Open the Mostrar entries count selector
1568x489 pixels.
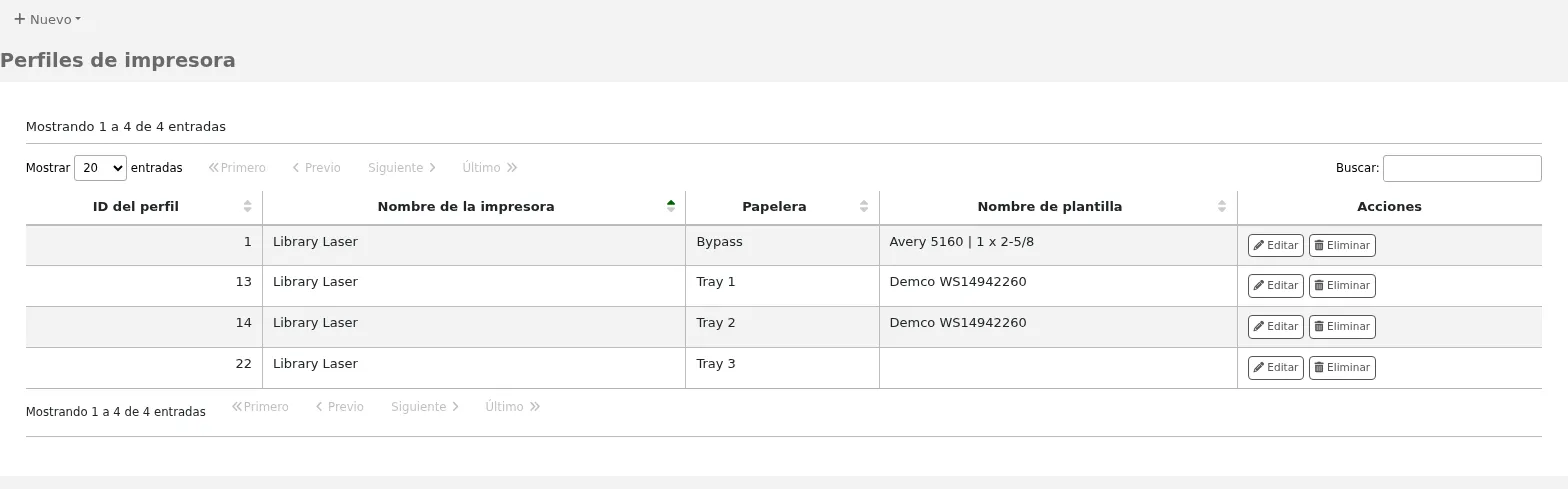pyautogui.click(x=100, y=168)
